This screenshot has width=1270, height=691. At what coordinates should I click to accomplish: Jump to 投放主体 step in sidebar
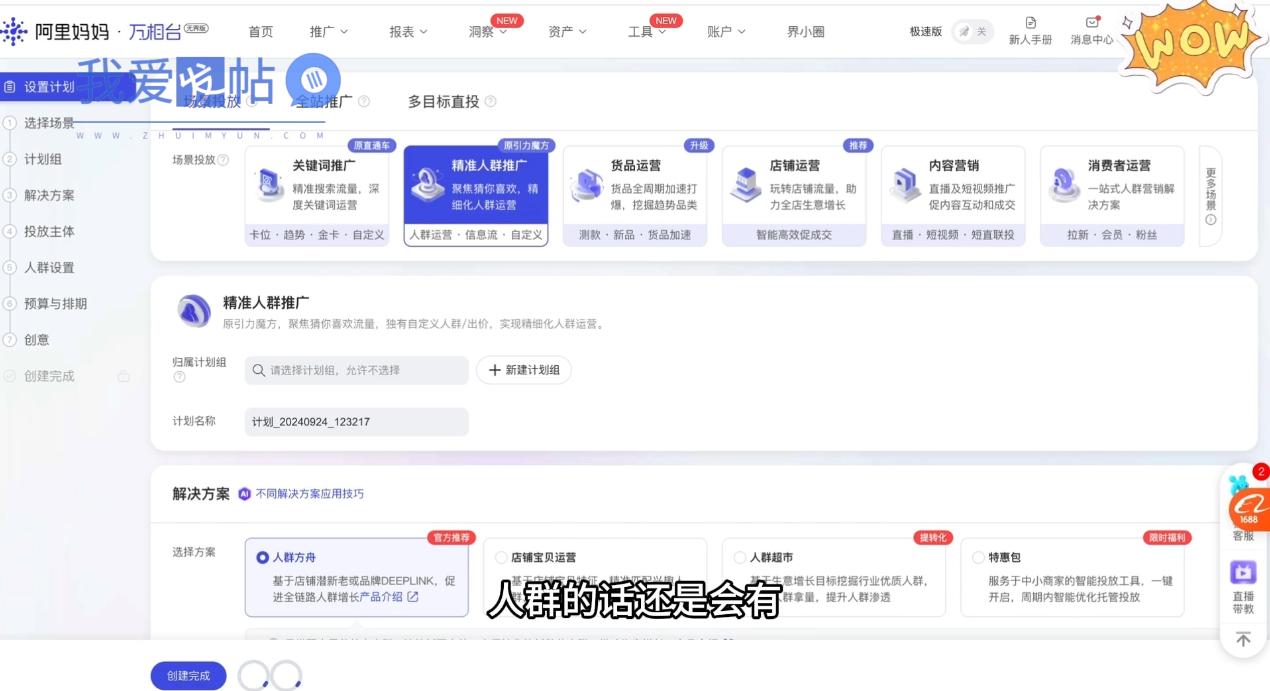coord(49,231)
